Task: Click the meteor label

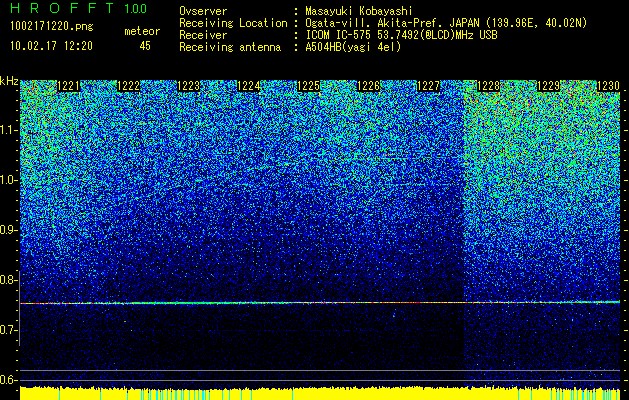Action: pyautogui.click(x=142, y=31)
